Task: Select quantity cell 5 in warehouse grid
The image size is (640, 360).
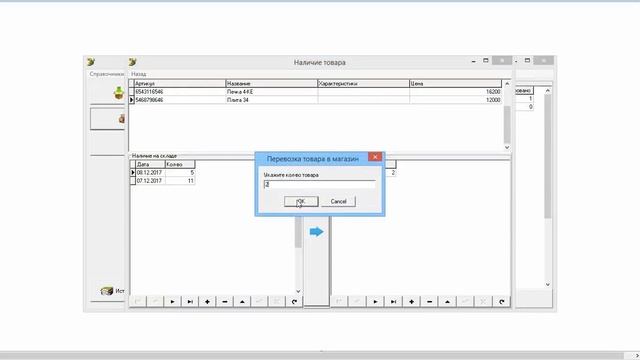Action: (180, 173)
